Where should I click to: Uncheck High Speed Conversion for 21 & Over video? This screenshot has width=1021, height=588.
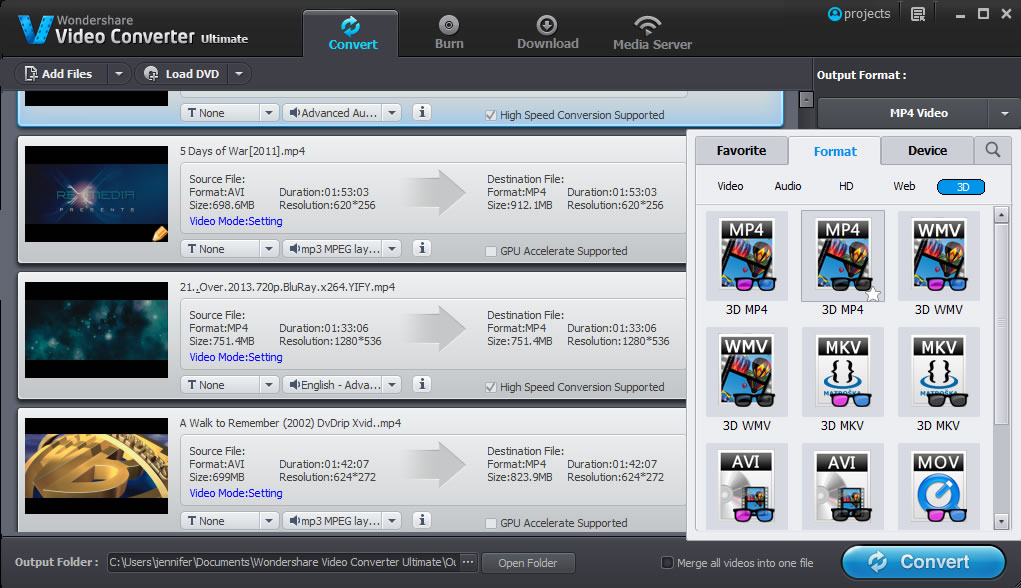[490, 387]
